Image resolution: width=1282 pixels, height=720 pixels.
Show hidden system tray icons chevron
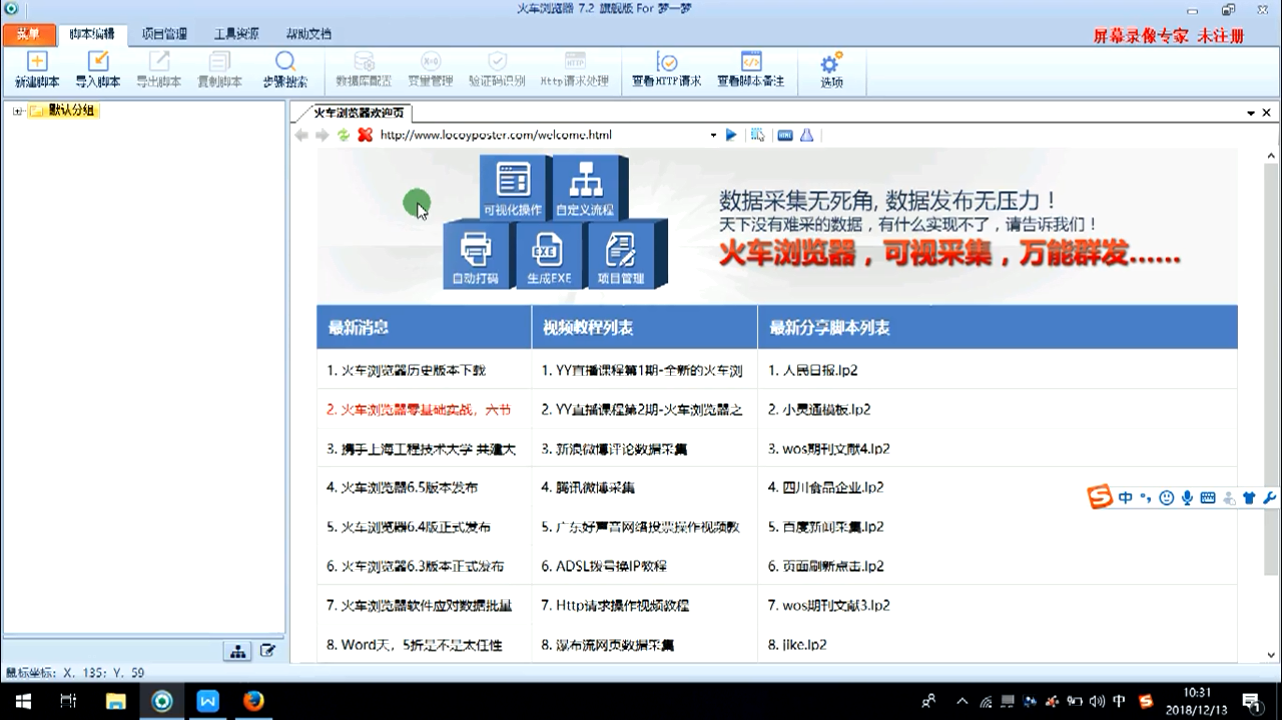[962, 701]
